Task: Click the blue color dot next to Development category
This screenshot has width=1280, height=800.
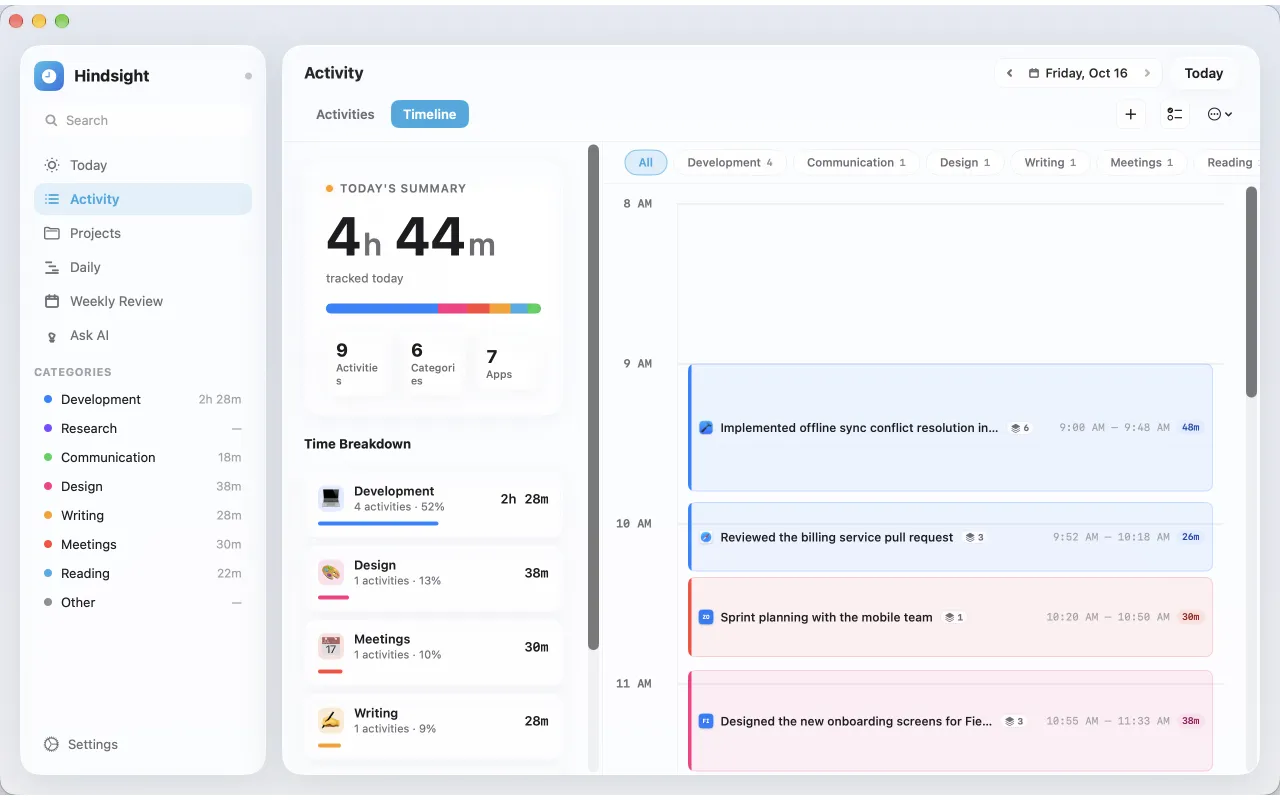Action: [48, 399]
